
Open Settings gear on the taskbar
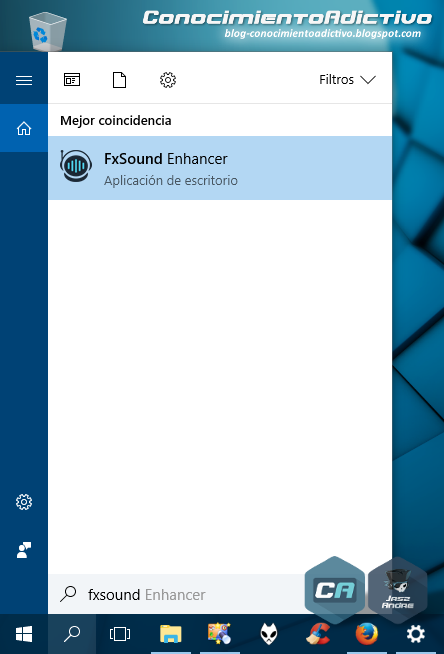(416, 634)
